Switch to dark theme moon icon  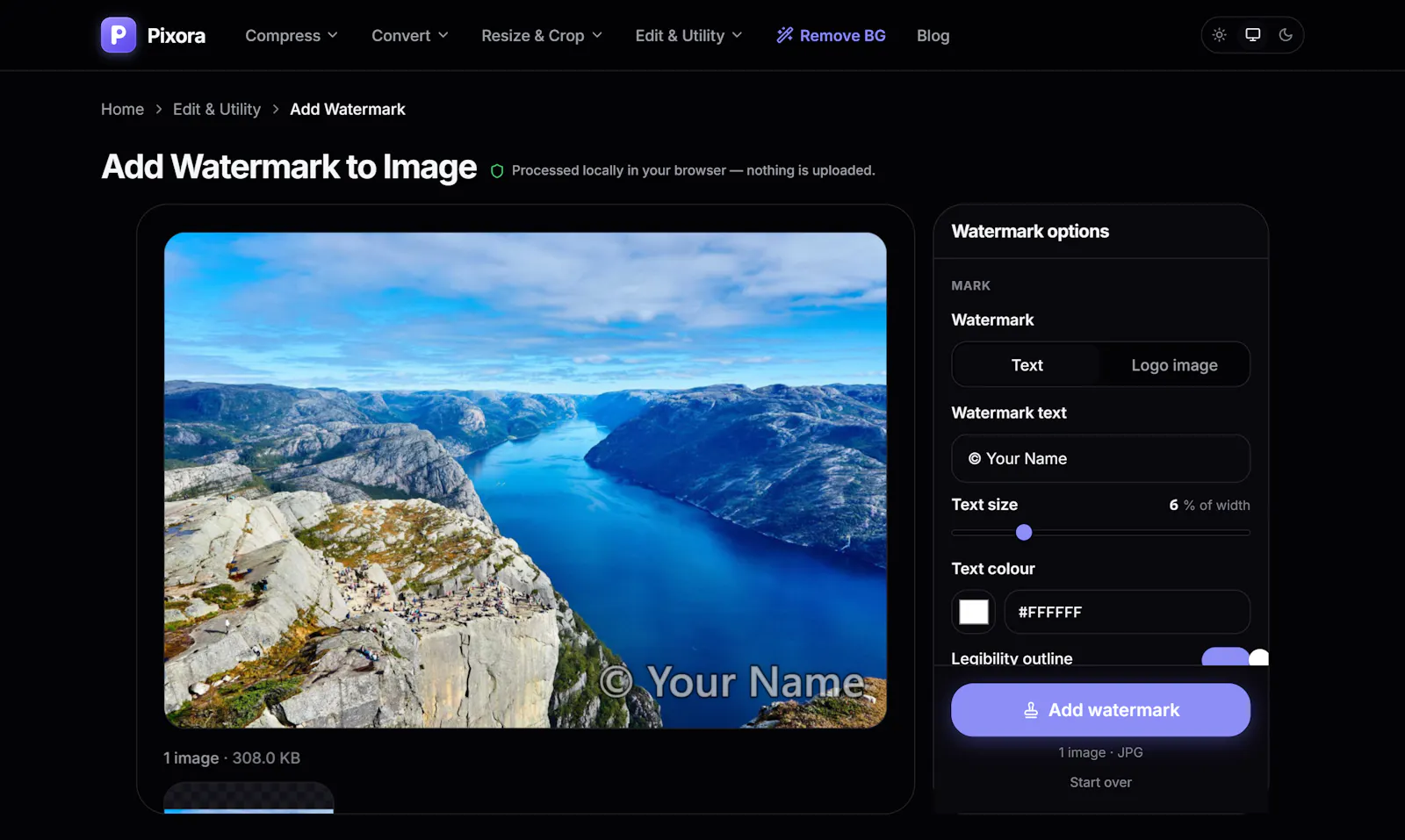point(1286,35)
